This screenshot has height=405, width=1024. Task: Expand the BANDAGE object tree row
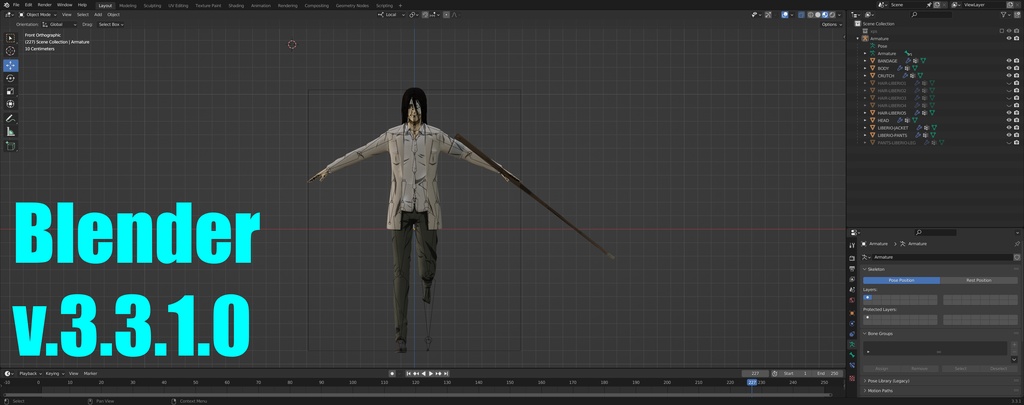[865, 61]
